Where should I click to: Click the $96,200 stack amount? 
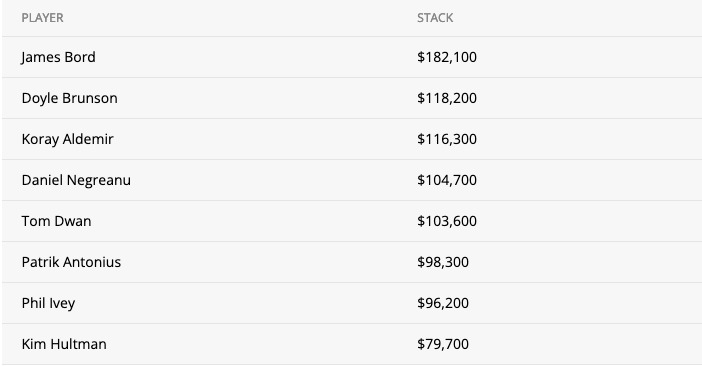(443, 303)
